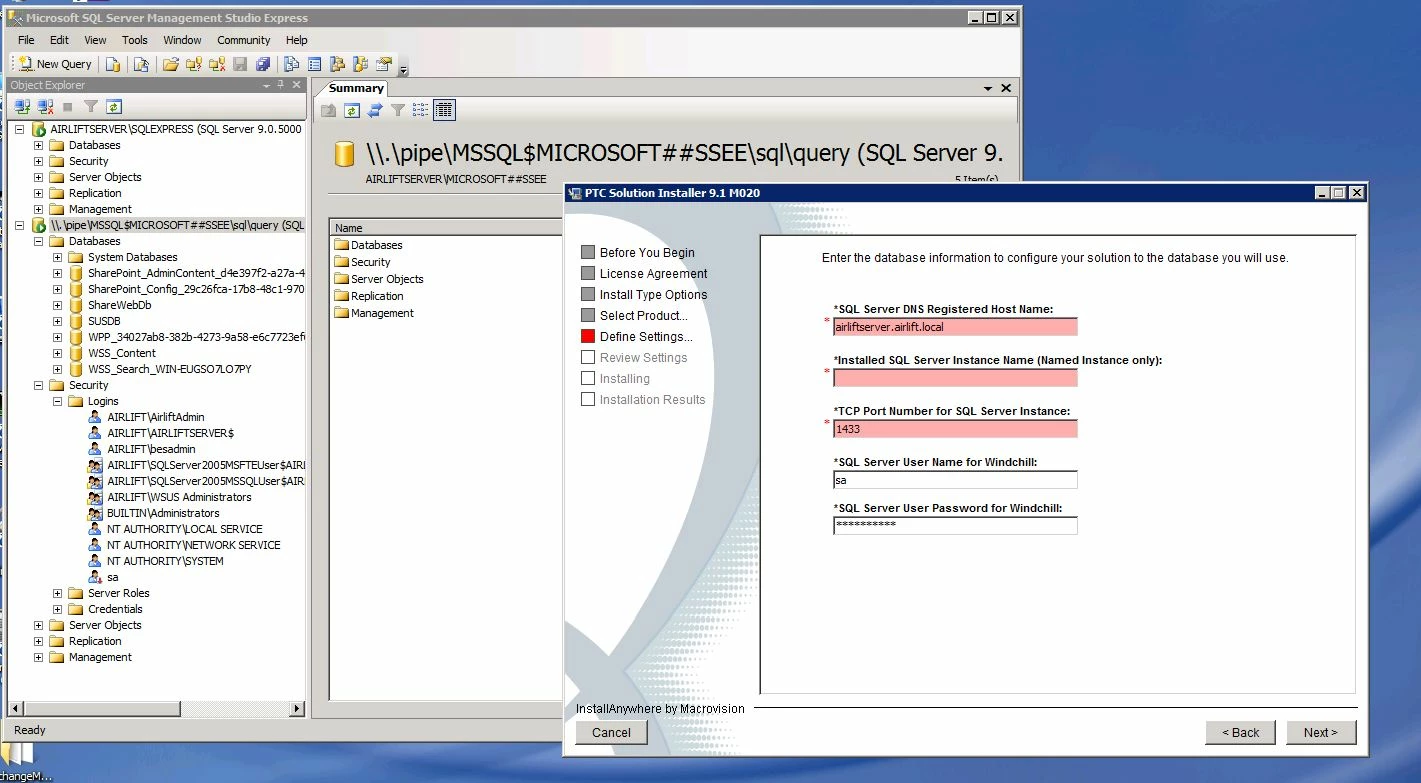This screenshot has width=1421, height=783.
Task: Select WSS_Search_WIN-EUGSO7LO7PY database
Action: tap(169, 369)
